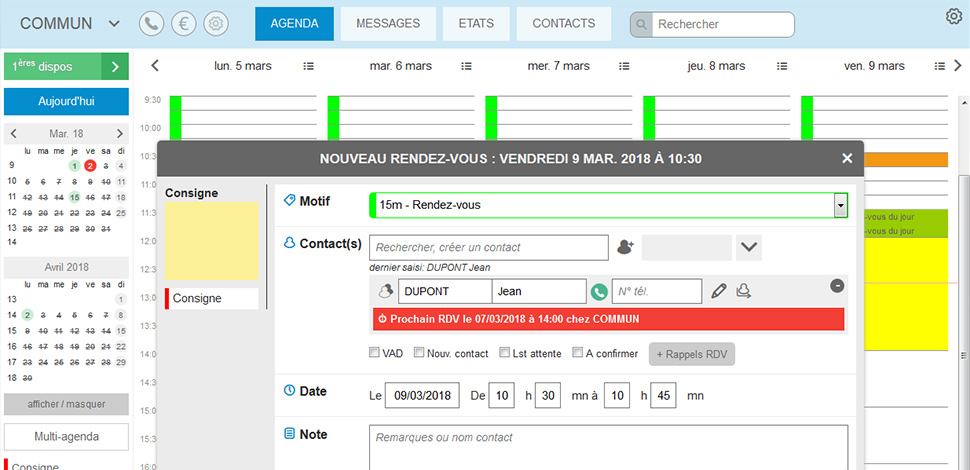Click the phone icon in header

[x=152, y=24]
